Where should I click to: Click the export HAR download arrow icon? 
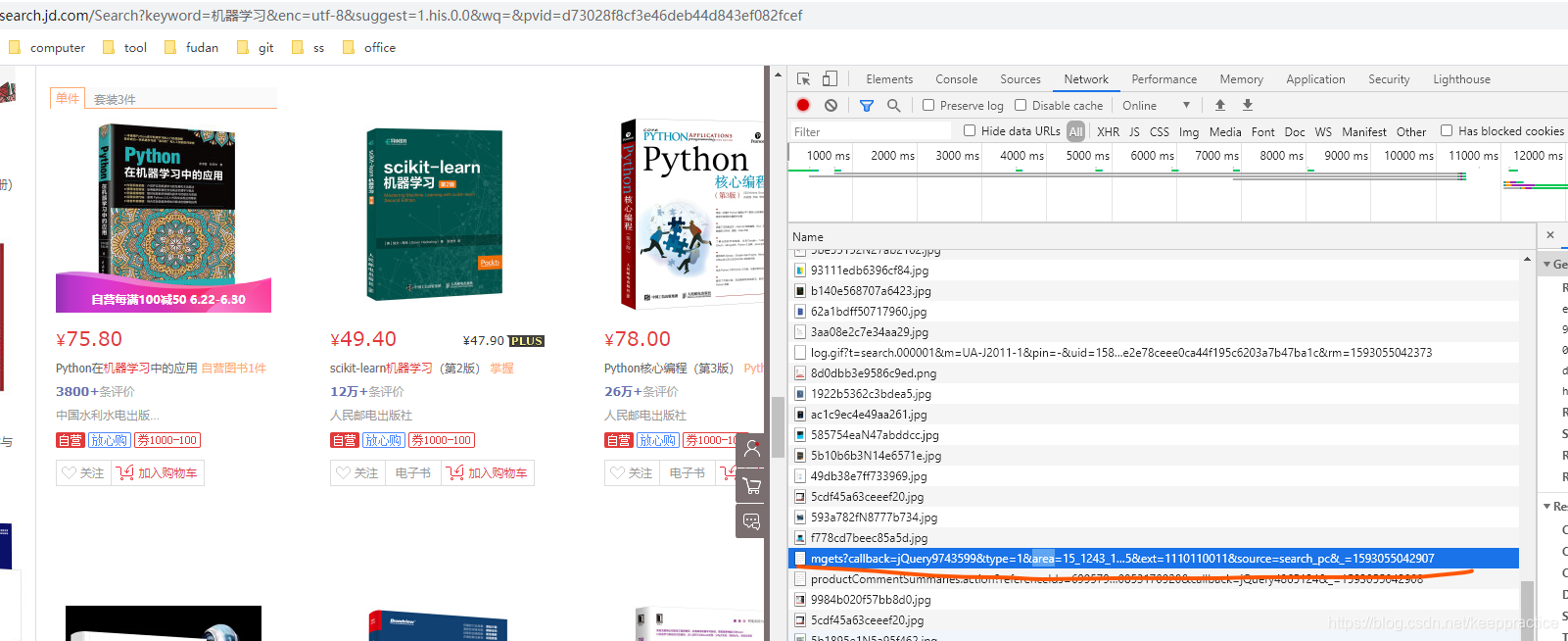[1248, 105]
